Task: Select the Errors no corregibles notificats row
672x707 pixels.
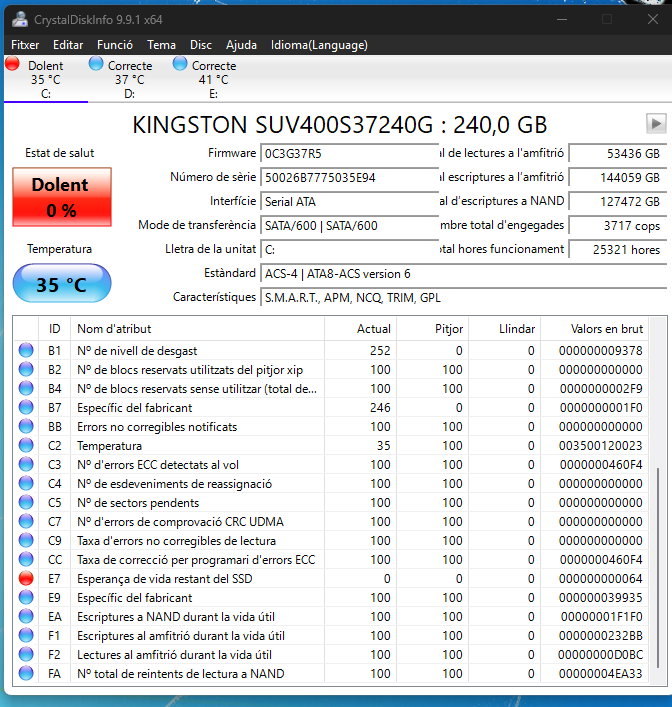Action: pyautogui.click(x=331, y=426)
